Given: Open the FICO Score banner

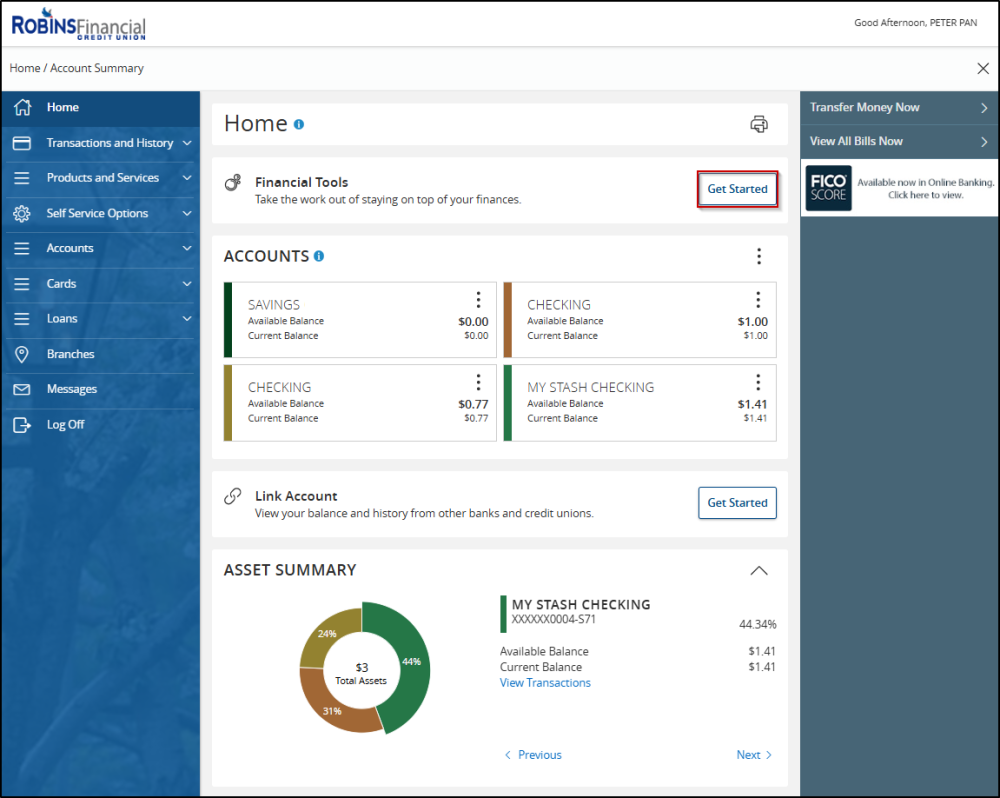Looking at the screenshot, I should 898,187.
